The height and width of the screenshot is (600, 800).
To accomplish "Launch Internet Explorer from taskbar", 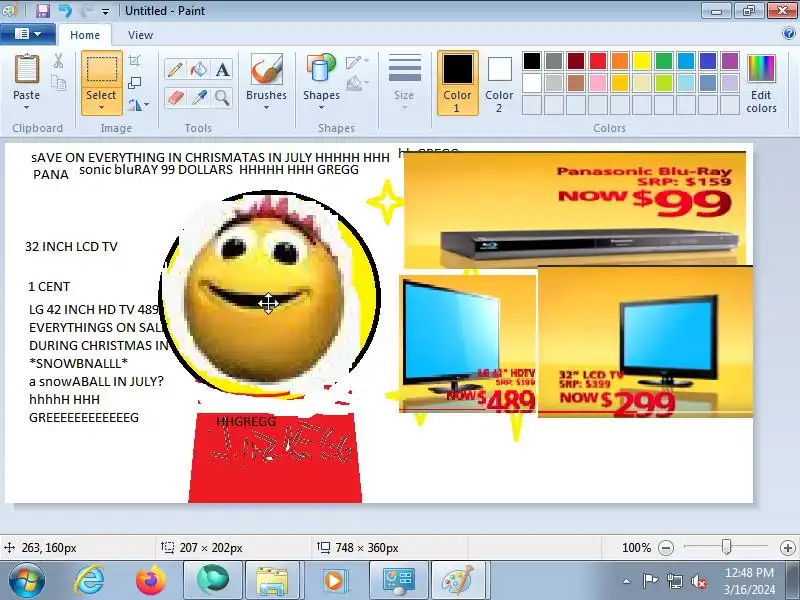I will pyautogui.click(x=89, y=580).
